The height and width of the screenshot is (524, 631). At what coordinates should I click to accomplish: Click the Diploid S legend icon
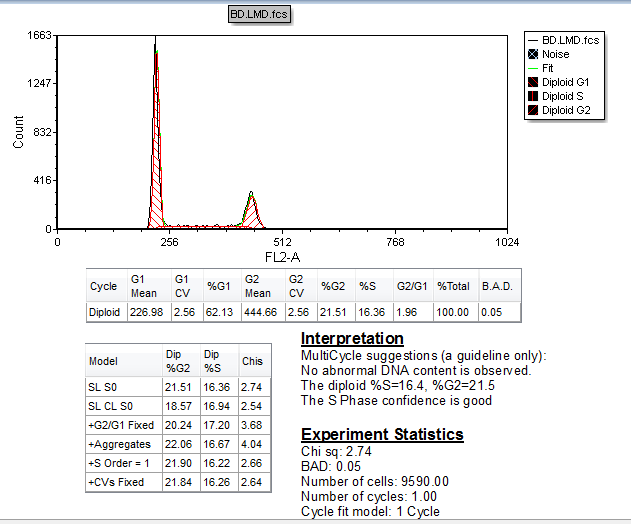533,96
